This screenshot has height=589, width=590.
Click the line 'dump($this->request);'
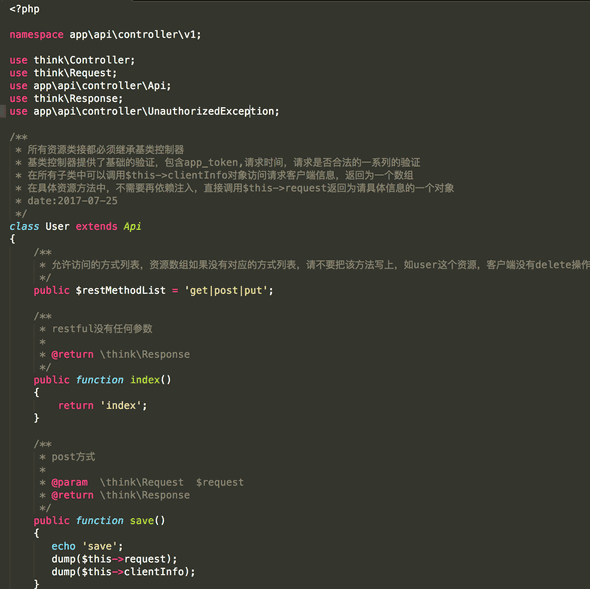[114, 559]
